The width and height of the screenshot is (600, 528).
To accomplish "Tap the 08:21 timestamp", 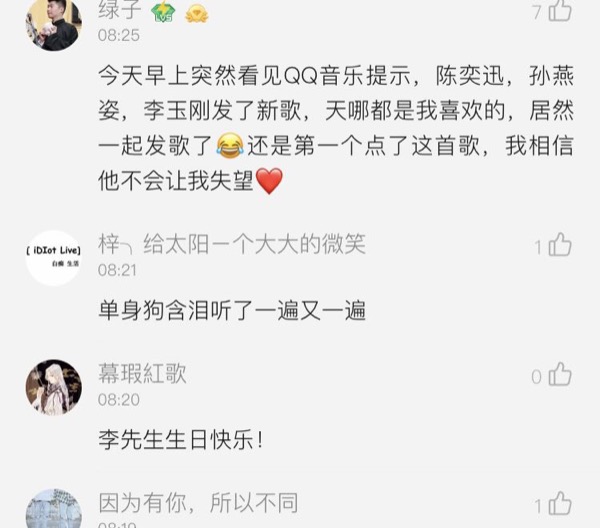I will click(x=117, y=271).
